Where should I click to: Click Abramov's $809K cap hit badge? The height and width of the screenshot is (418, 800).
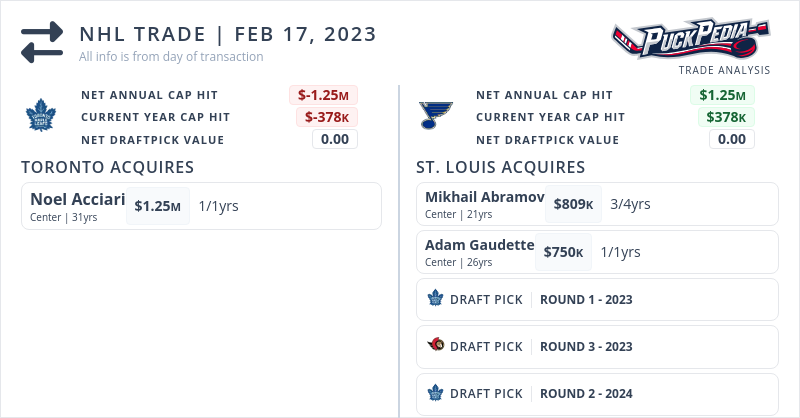point(573,204)
